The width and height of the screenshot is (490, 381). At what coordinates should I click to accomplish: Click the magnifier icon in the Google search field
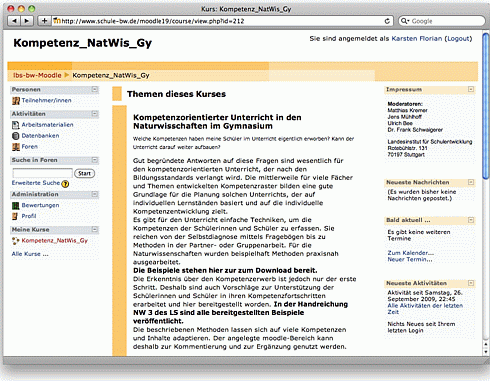405,21
